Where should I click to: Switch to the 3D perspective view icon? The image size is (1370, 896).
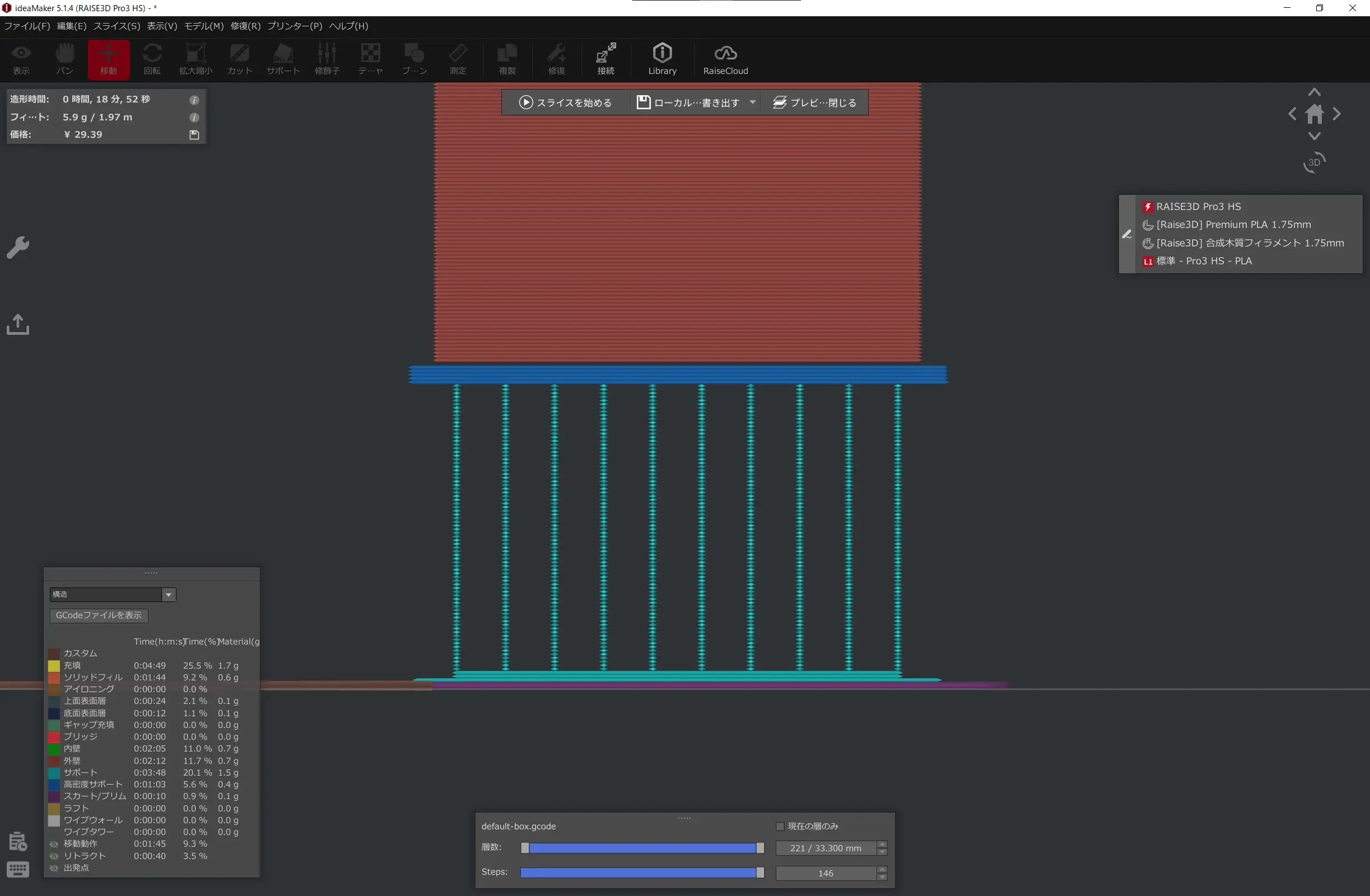pos(1314,162)
